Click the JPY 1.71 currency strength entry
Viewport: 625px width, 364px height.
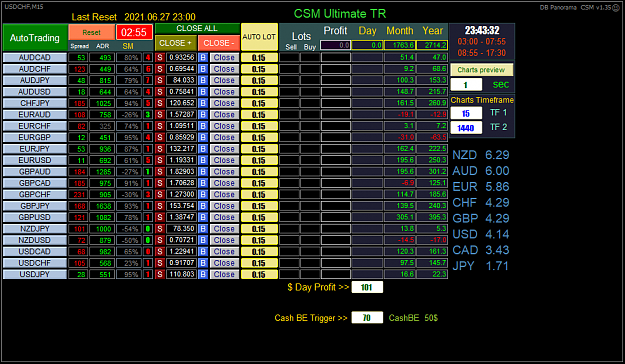point(481,266)
